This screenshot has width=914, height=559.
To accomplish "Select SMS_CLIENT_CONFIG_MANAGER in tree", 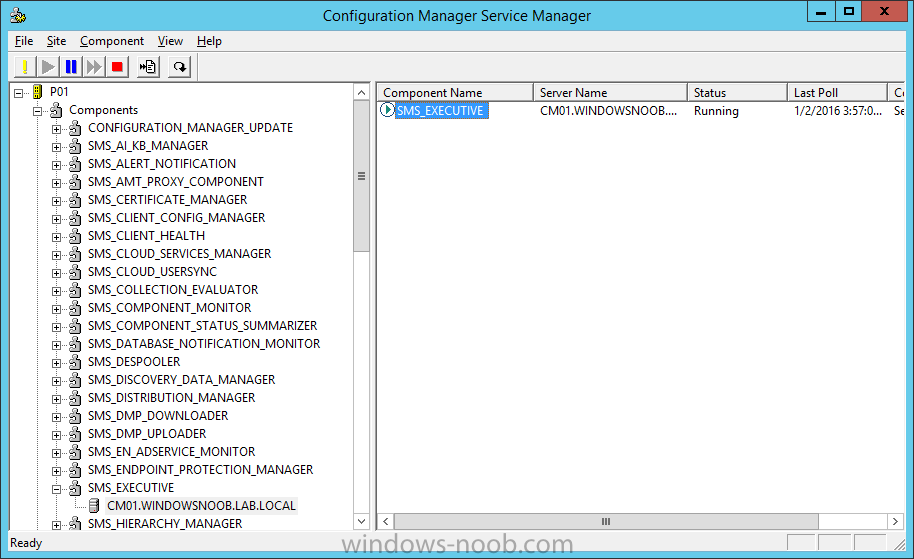I will (x=177, y=217).
